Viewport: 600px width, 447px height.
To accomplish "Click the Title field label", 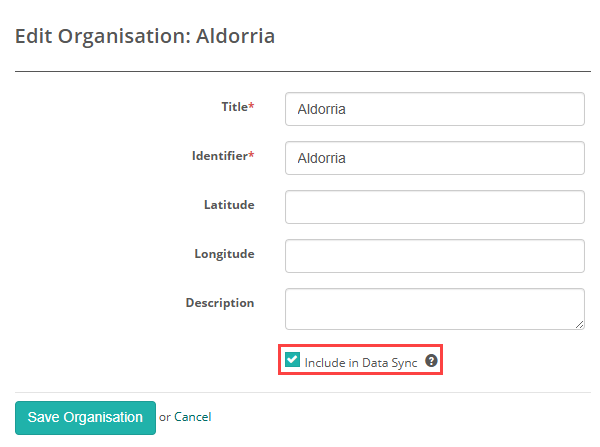I will 234,106.
